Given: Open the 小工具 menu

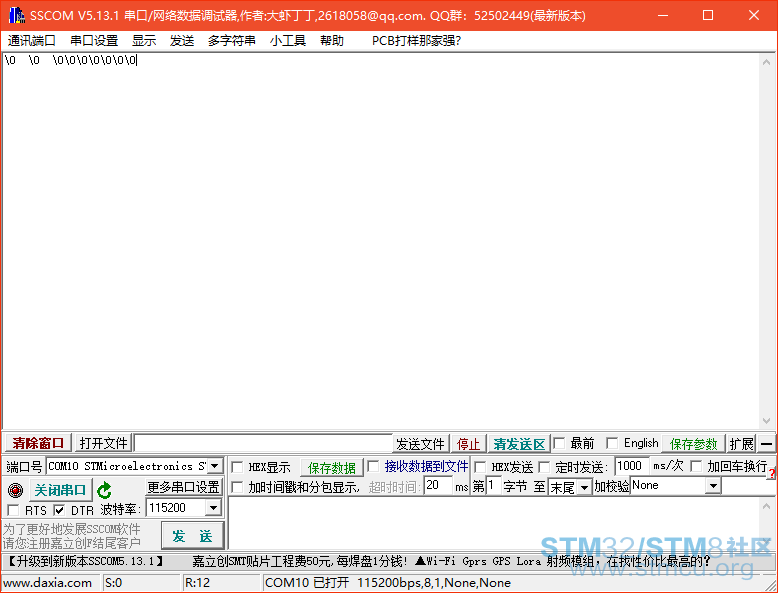Looking at the screenshot, I should 288,41.
